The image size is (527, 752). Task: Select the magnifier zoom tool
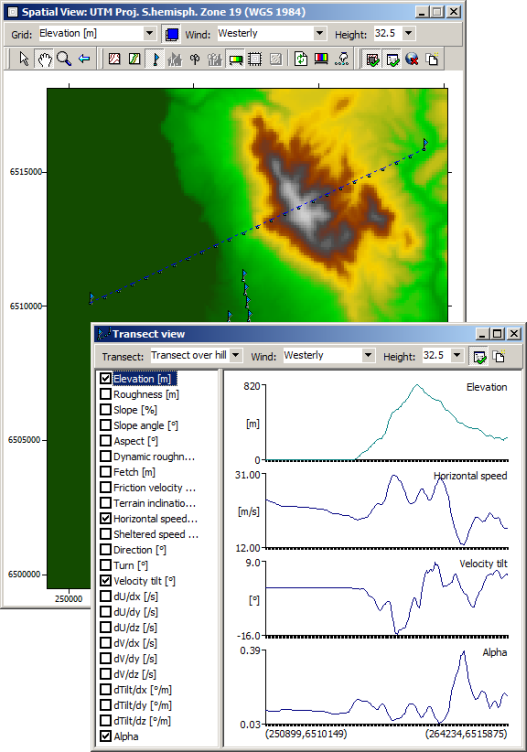click(64, 59)
